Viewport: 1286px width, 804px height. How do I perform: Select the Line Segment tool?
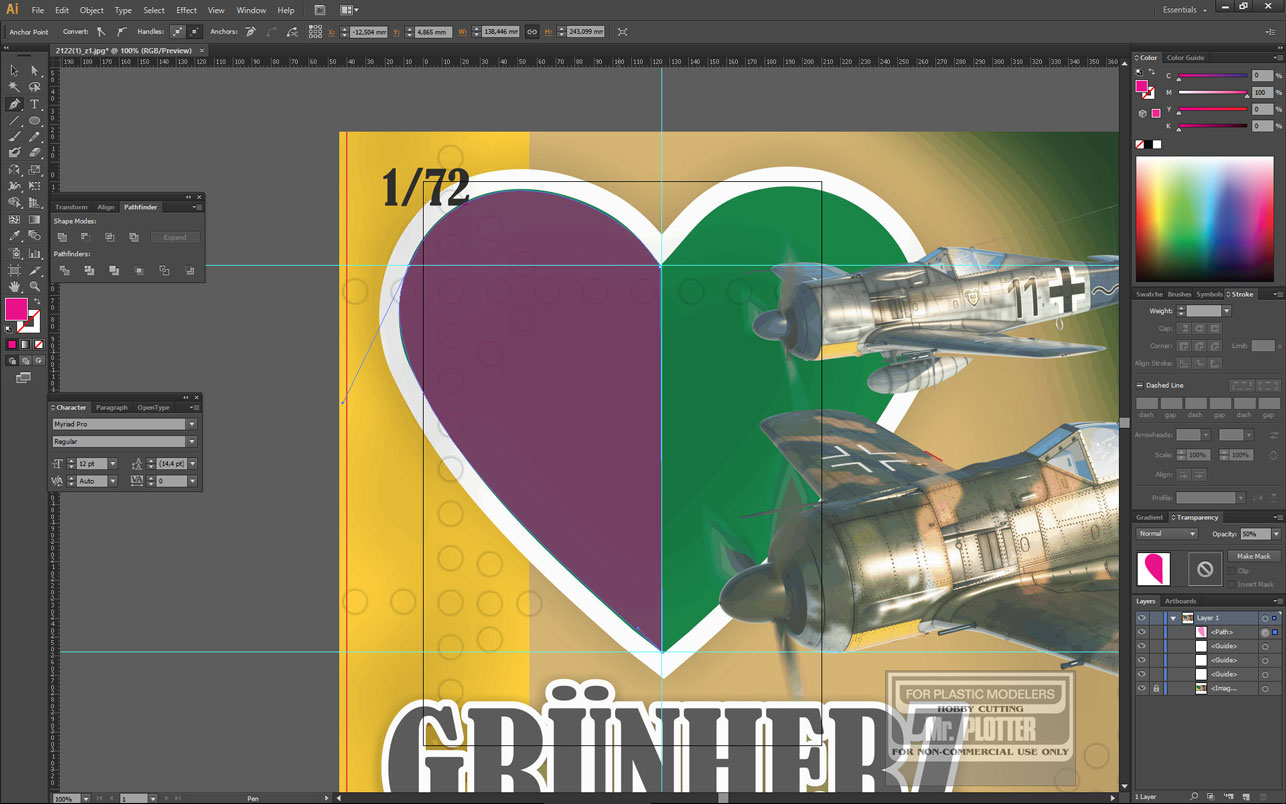14,121
